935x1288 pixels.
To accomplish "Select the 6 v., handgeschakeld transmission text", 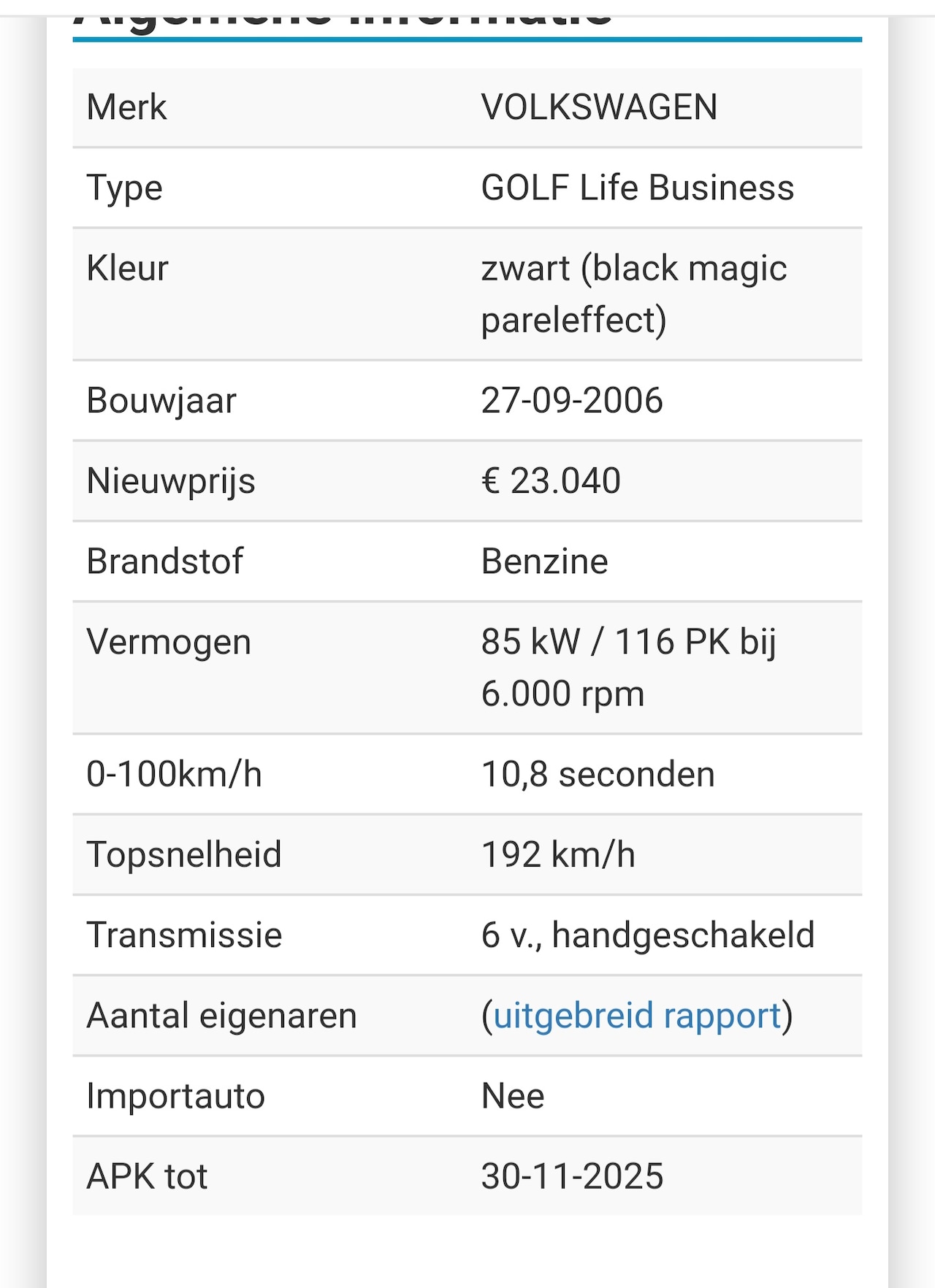I will pyautogui.click(x=647, y=935).
